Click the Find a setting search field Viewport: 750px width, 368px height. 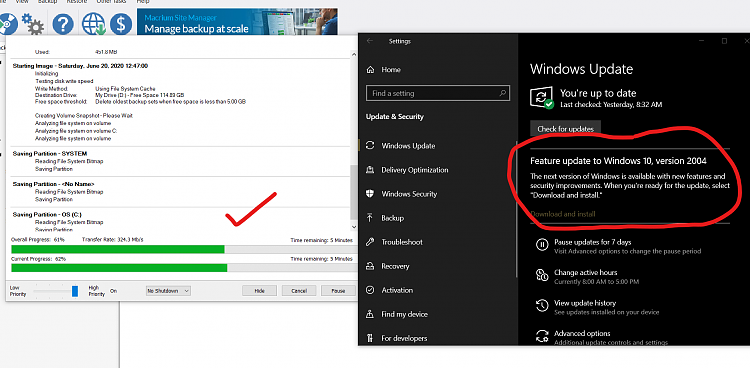coord(438,93)
